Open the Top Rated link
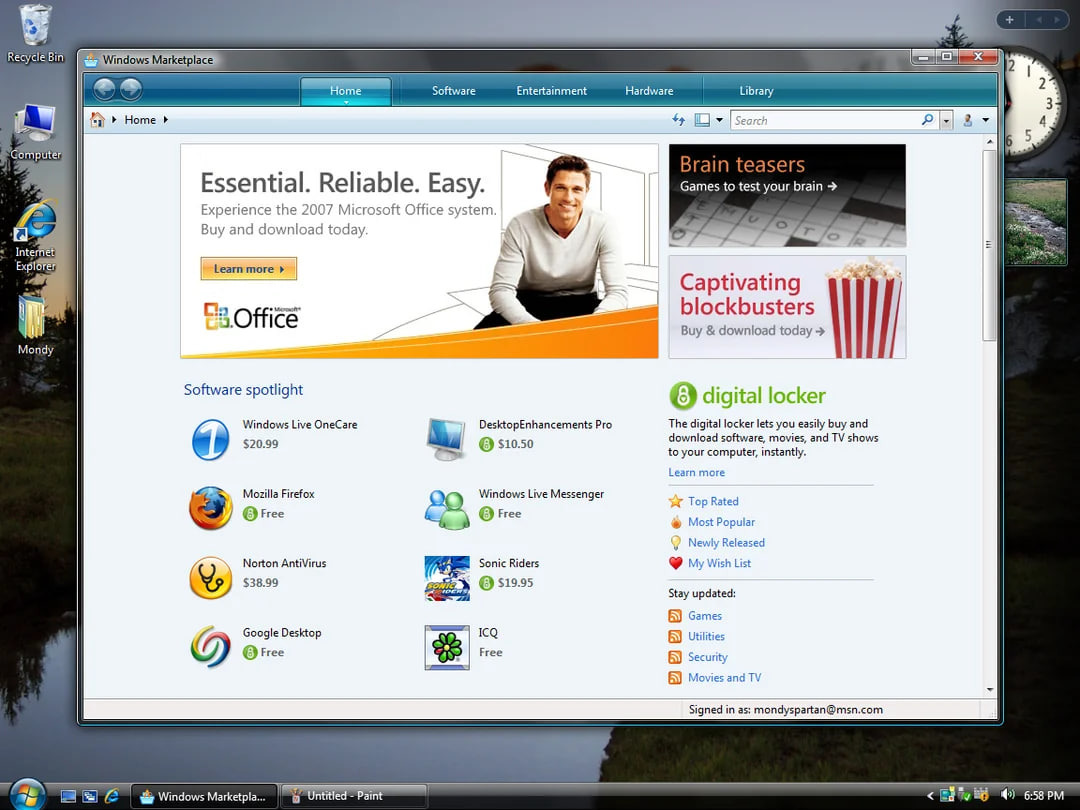The height and width of the screenshot is (810, 1080). click(713, 501)
